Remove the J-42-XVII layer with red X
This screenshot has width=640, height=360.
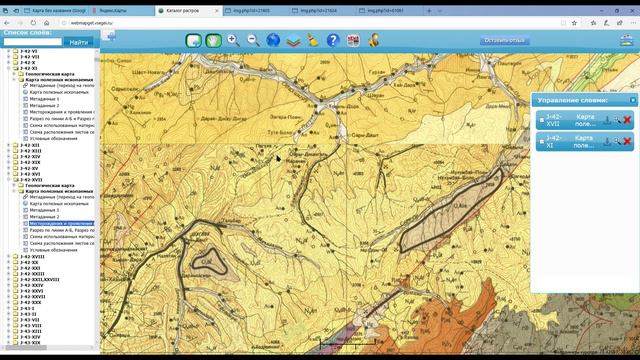[627, 120]
